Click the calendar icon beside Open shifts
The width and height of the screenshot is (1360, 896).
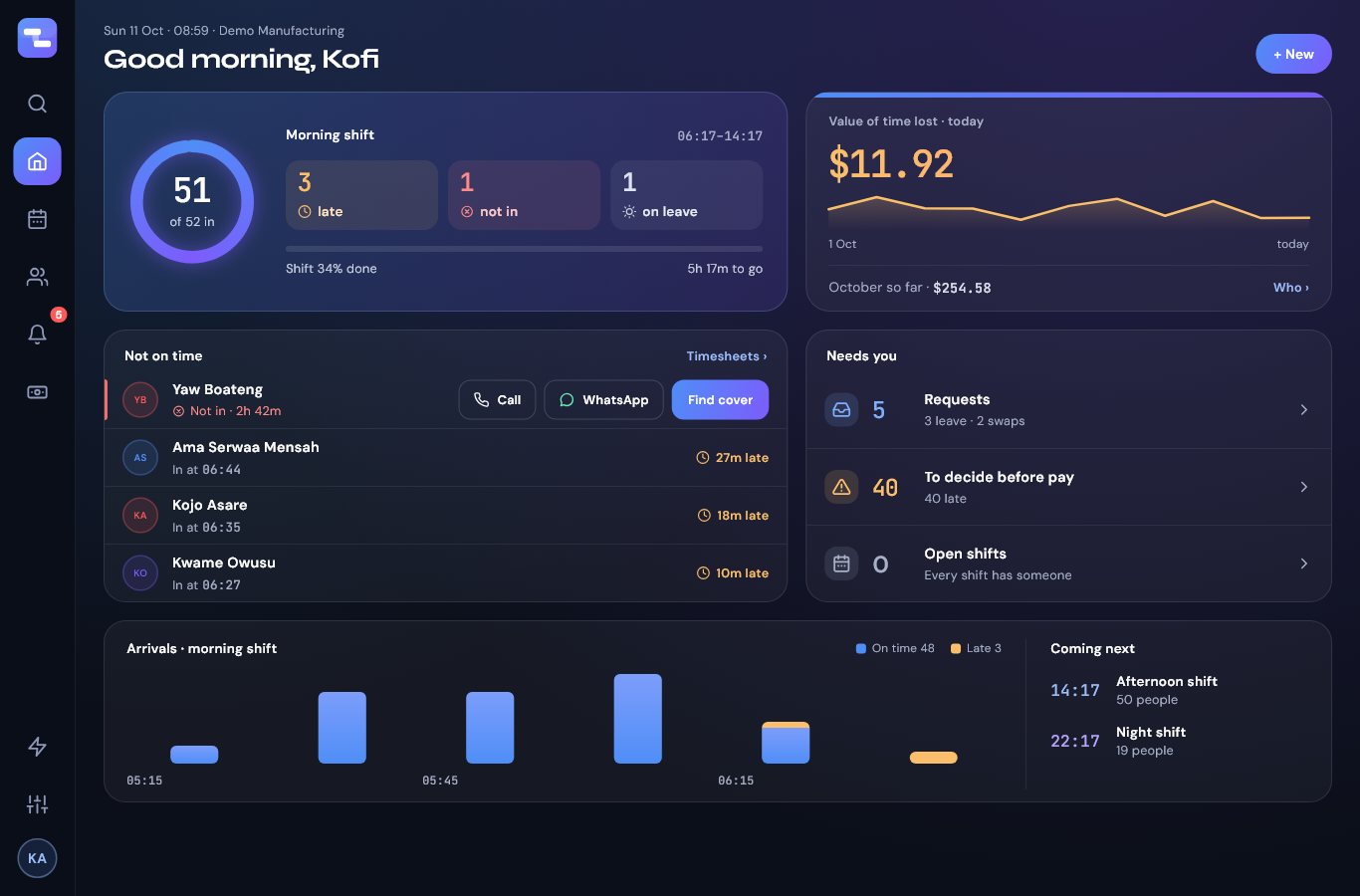pyautogui.click(x=841, y=563)
